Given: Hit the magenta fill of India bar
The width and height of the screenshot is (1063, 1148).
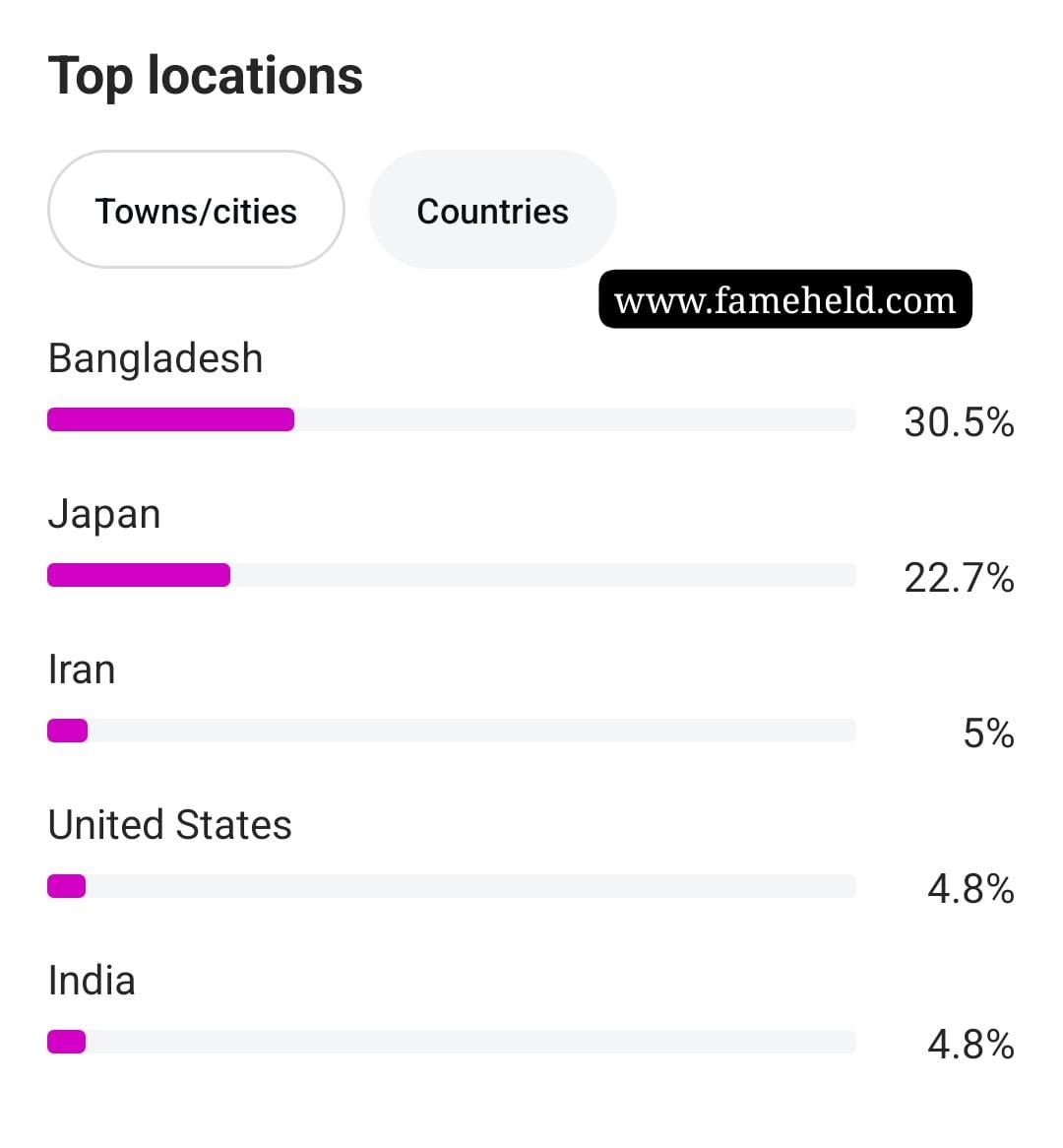Looking at the screenshot, I should click(67, 1042).
